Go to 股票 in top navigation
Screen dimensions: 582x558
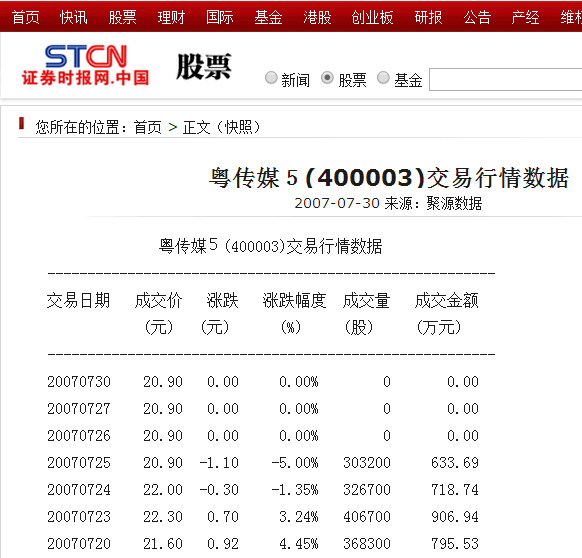(122, 17)
